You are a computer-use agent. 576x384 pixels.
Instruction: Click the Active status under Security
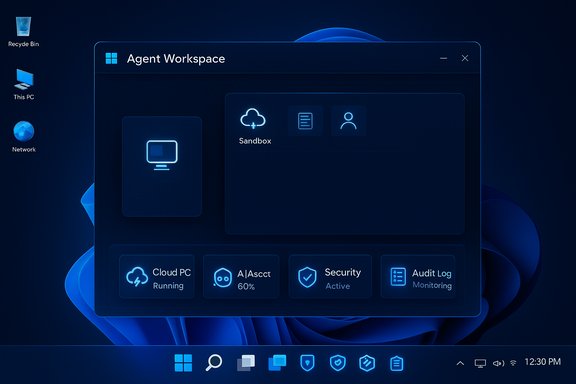(x=338, y=286)
